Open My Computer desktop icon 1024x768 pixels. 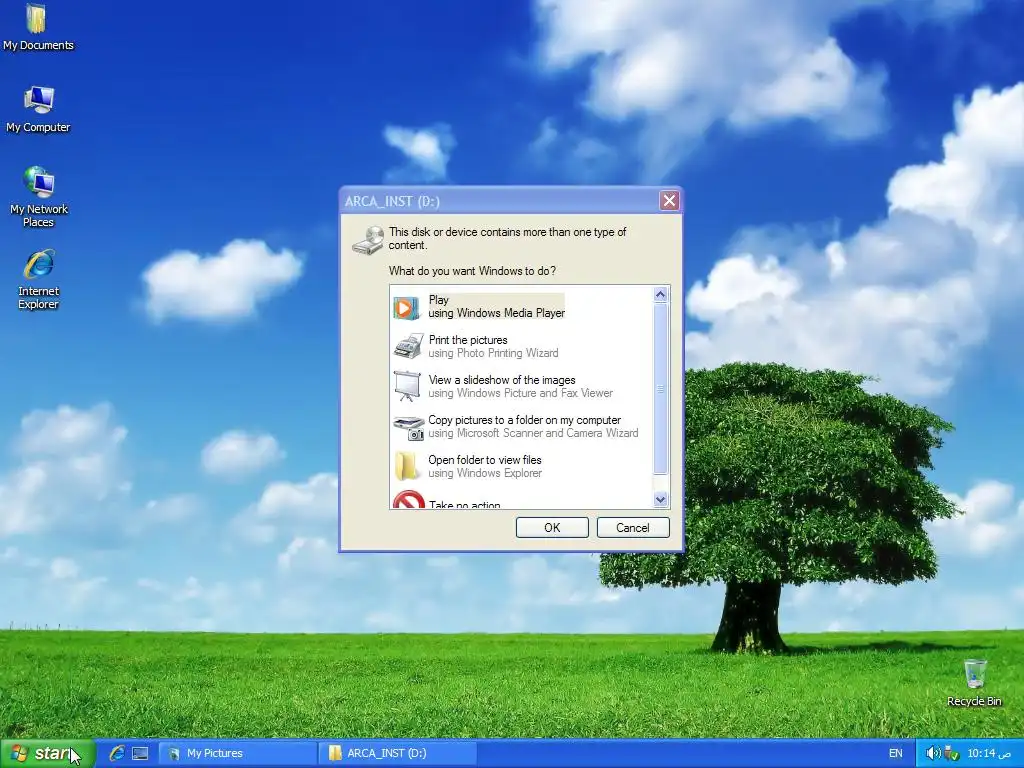[x=38, y=108]
